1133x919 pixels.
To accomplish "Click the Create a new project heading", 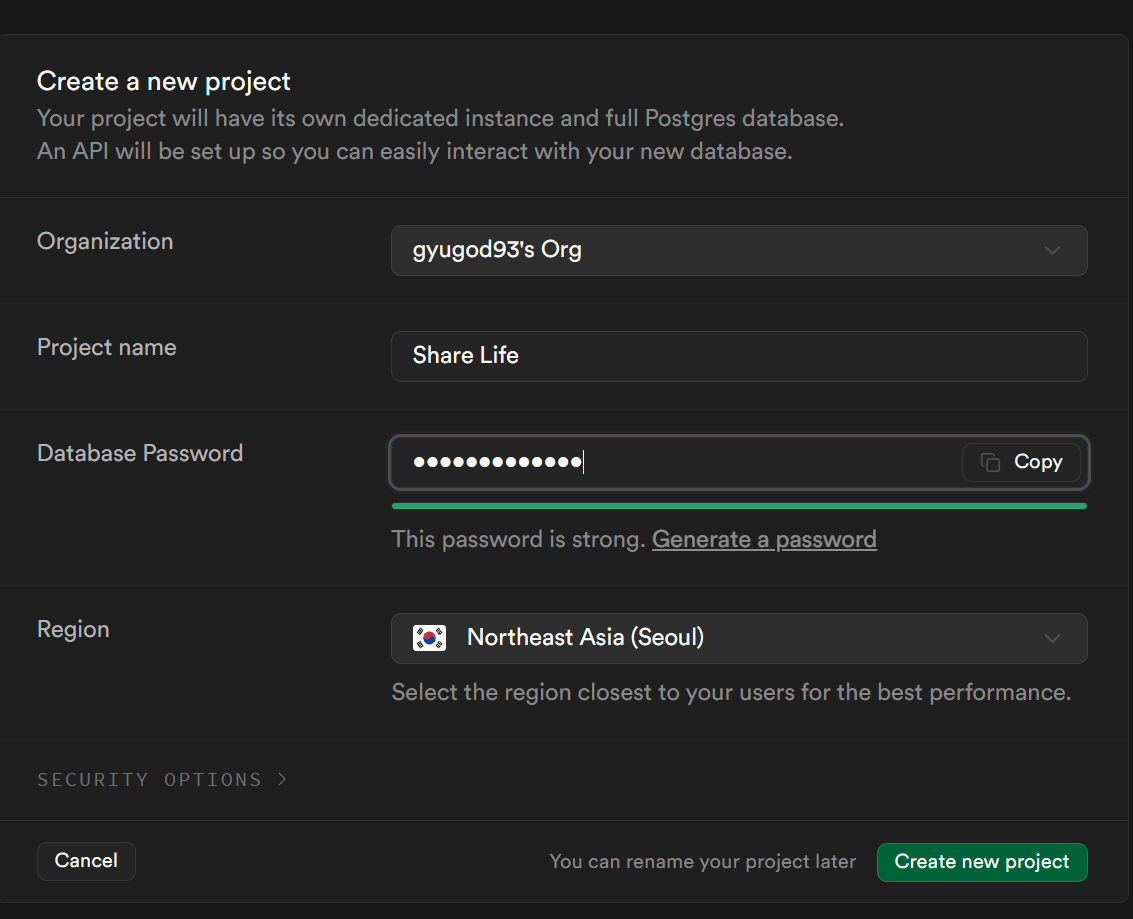I will [x=164, y=81].
